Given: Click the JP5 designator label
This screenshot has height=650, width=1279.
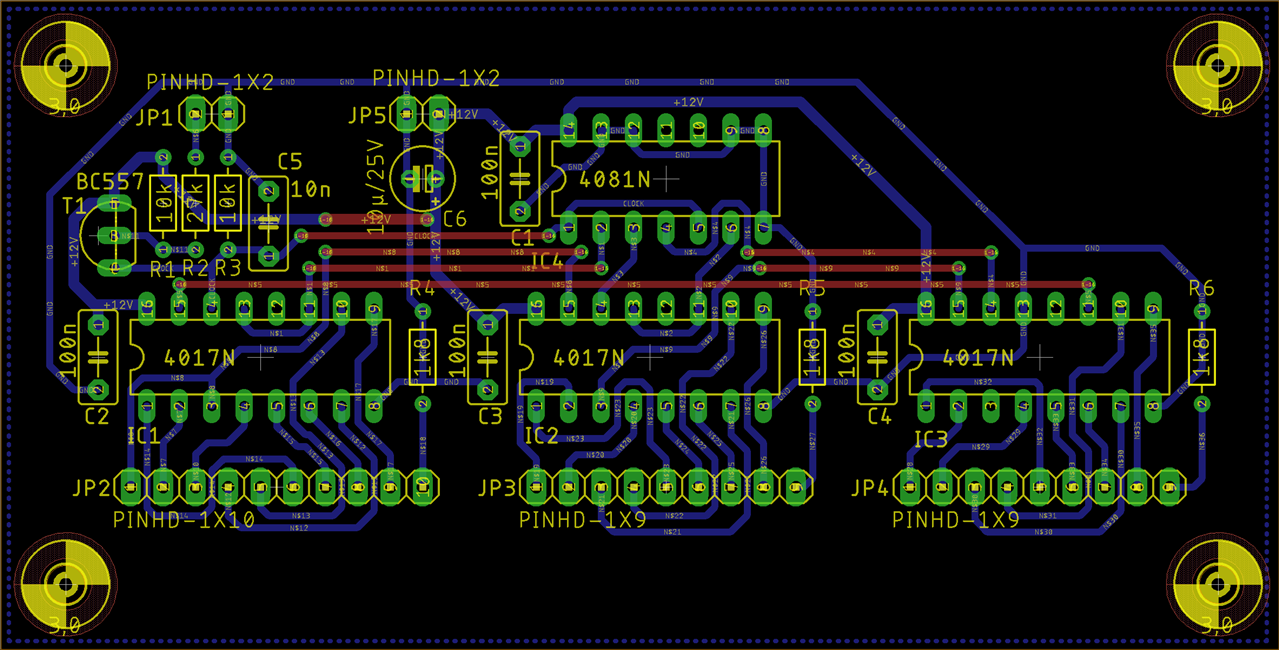Looking at the screenshot, I should [366, 115].
